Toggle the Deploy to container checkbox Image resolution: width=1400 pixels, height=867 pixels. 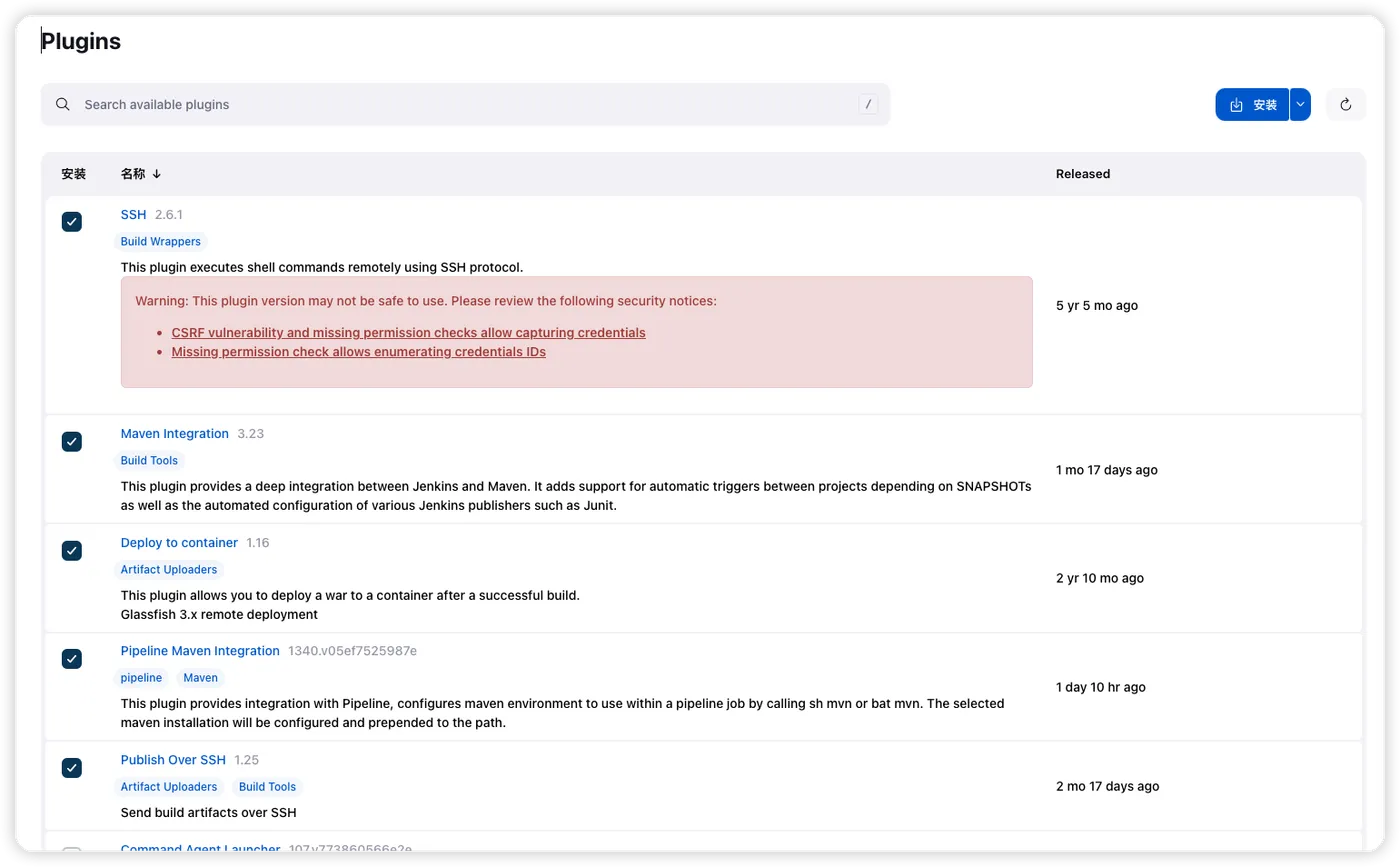pyautogui.click(x=72, y=550)
